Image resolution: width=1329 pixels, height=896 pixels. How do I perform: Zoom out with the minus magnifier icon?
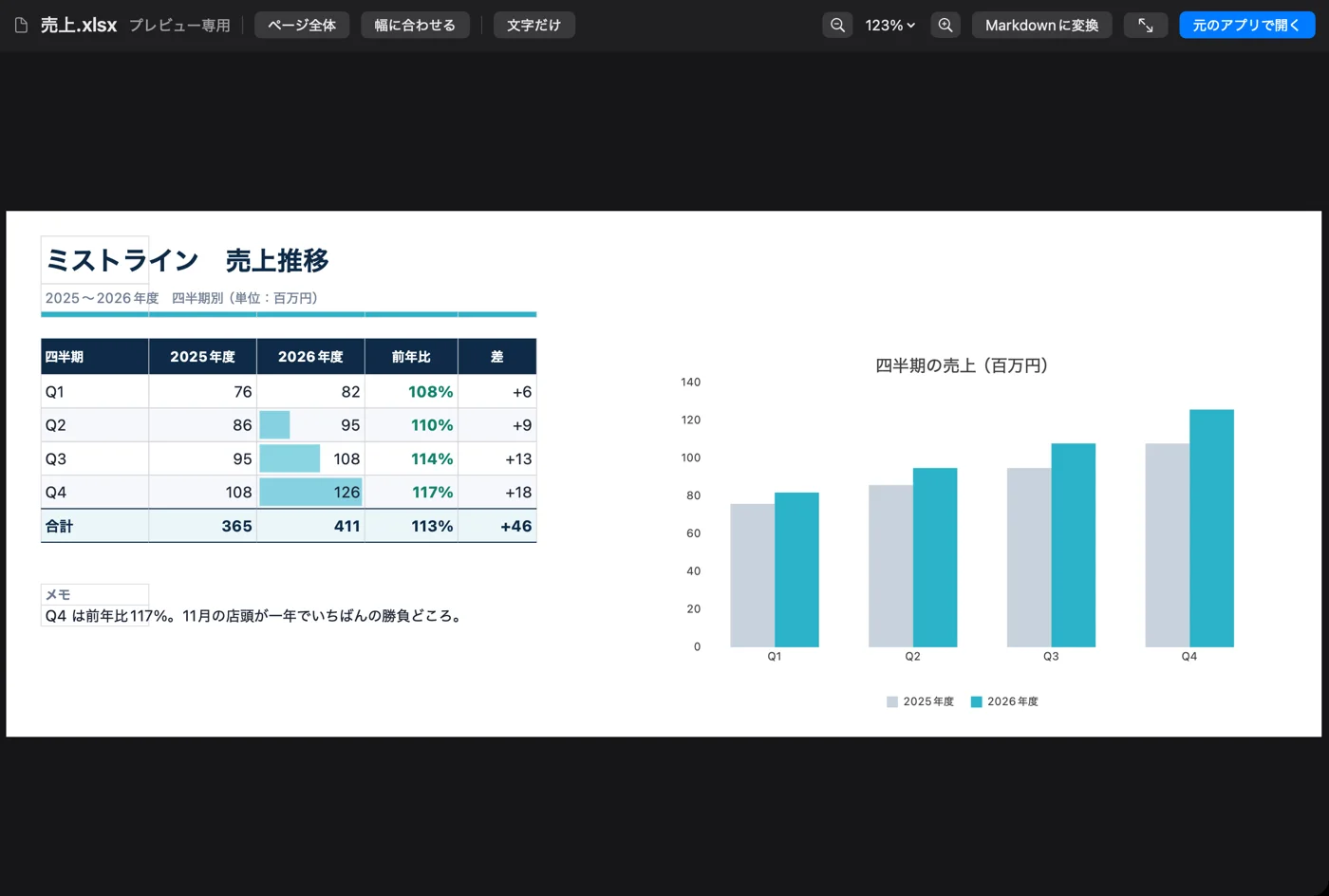[x=837, y=26]
